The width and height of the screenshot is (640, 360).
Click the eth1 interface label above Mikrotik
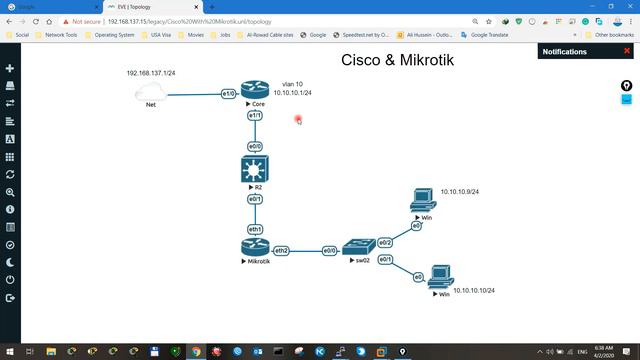coord(255,229)
